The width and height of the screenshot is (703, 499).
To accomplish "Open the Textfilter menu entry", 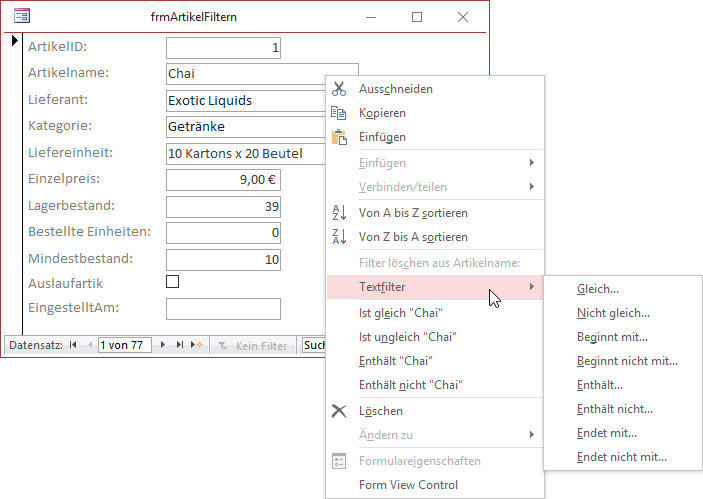I will coord(435,287).
